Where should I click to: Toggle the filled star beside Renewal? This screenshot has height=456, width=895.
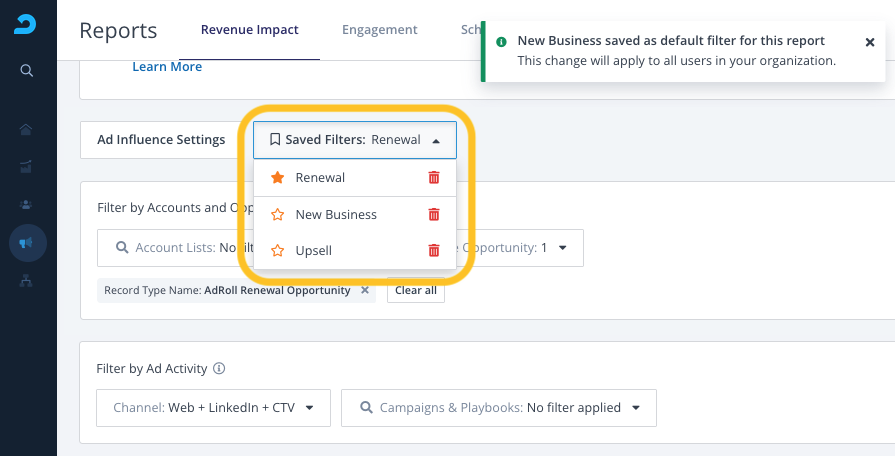tap(277, 177)
